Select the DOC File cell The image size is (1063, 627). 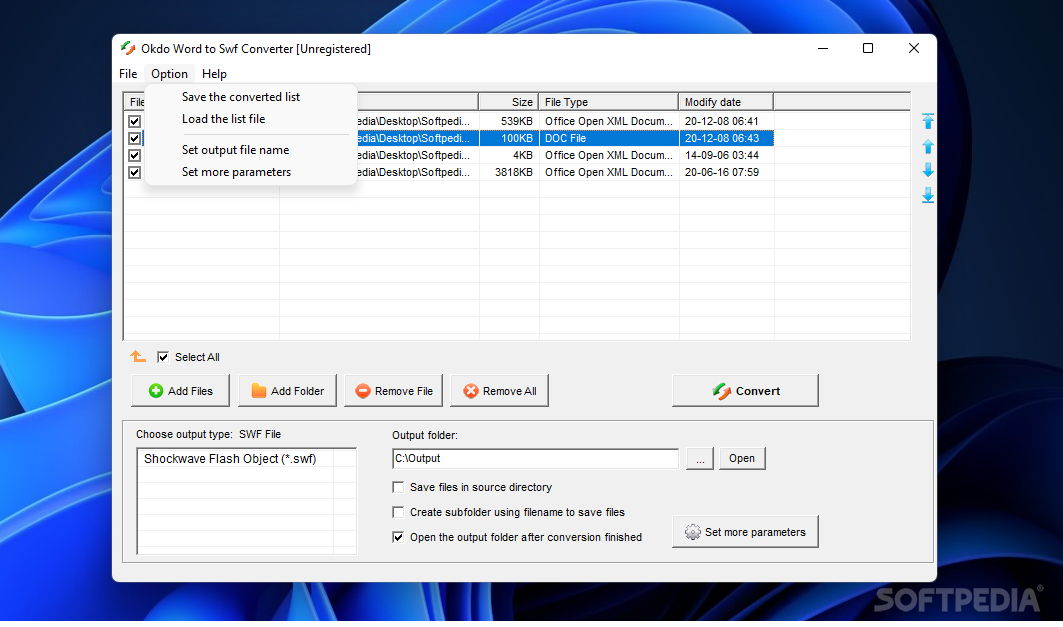(x=609, y=138)
